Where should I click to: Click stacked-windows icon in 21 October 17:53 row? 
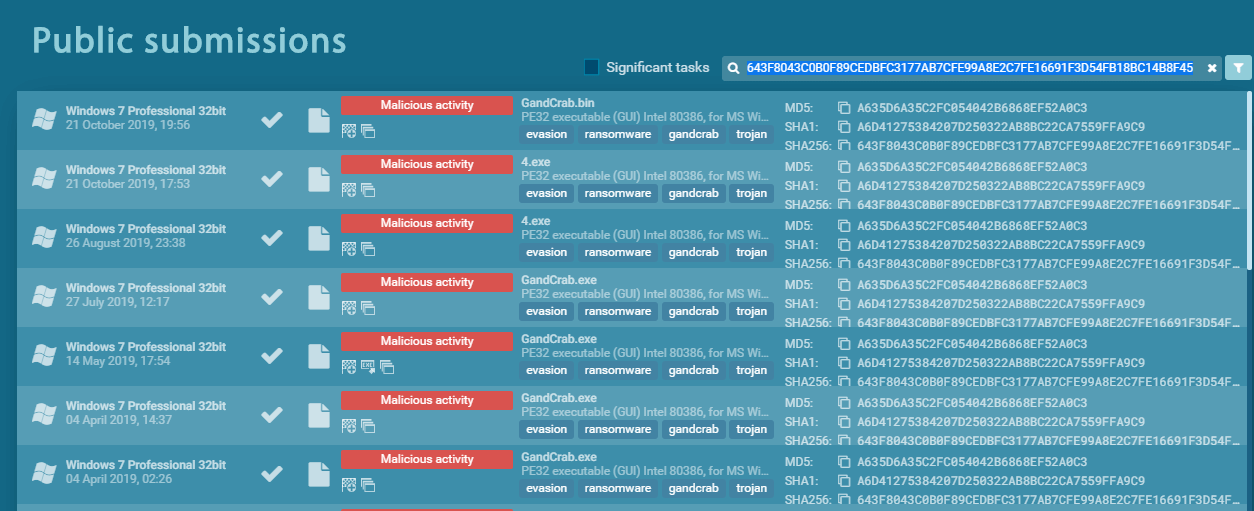(x=368, y=190)
